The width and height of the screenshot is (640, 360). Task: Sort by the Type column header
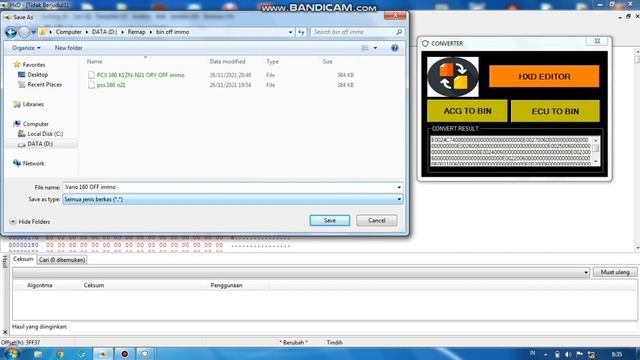tap(272, 62)
